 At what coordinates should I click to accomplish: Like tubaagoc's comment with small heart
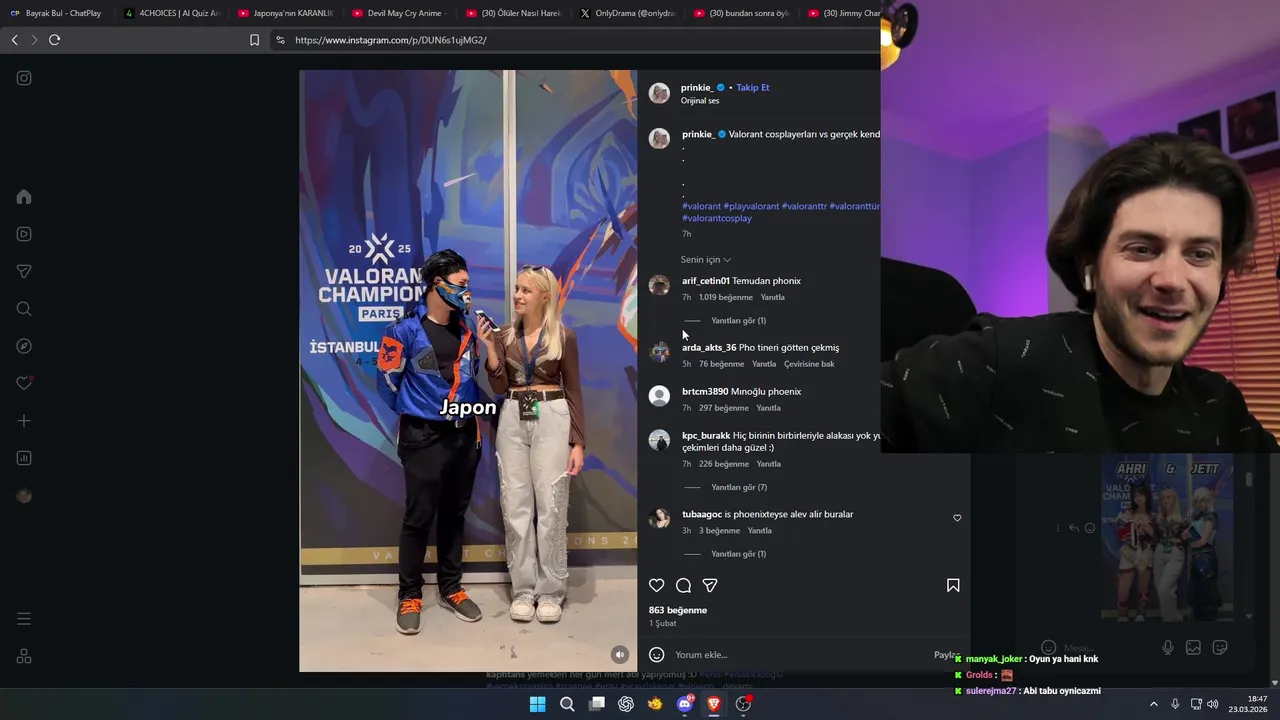point(957,518)
